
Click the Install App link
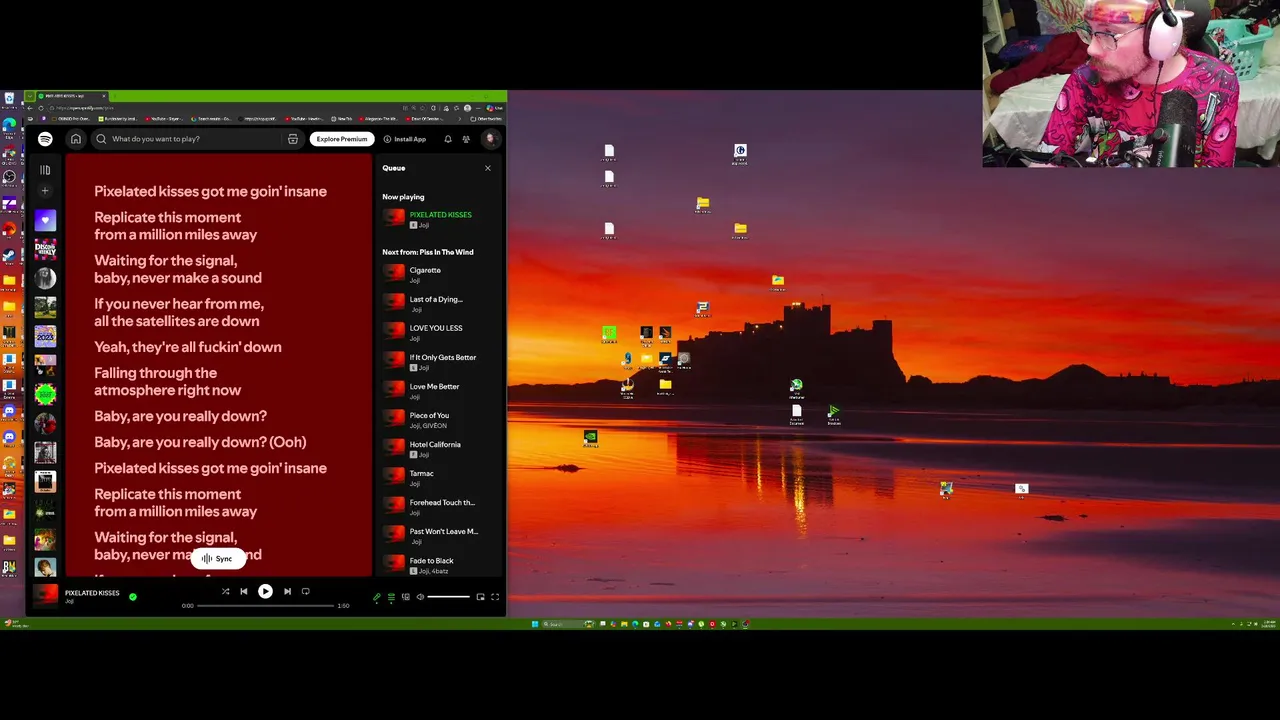(x=405, y=139)
